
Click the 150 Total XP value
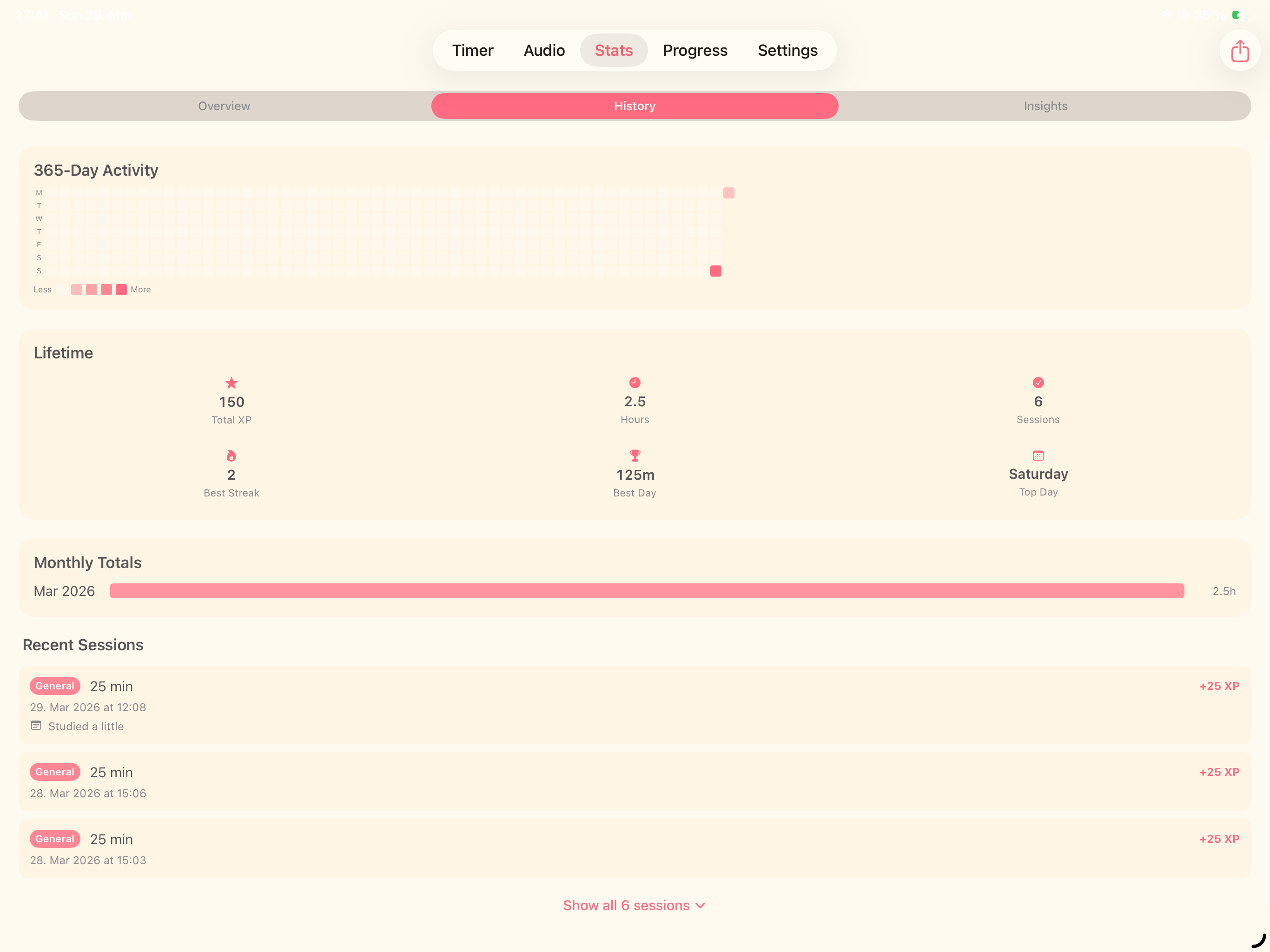(x=232, y=402)
